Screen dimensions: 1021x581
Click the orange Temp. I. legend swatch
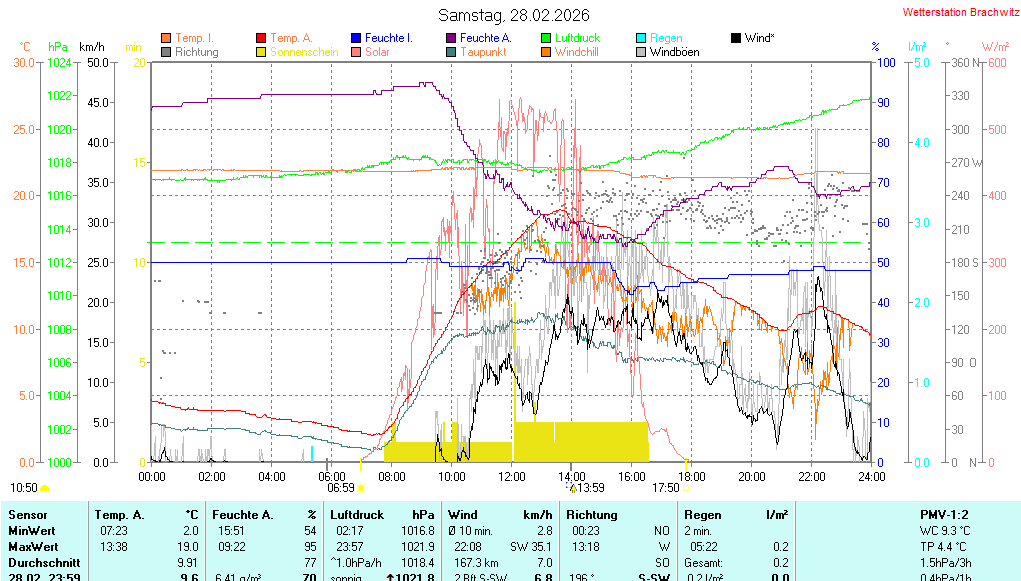pyautogui.click(x=166, y=38)
